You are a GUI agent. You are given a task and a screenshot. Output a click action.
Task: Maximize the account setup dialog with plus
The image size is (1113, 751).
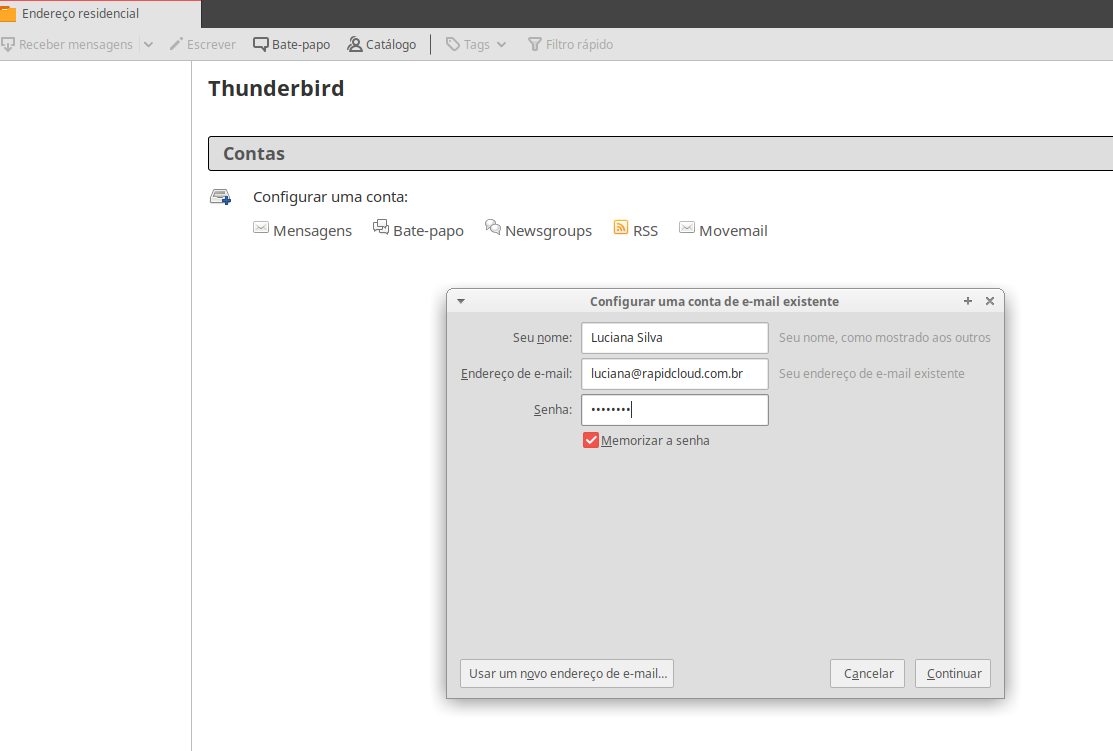967,301
